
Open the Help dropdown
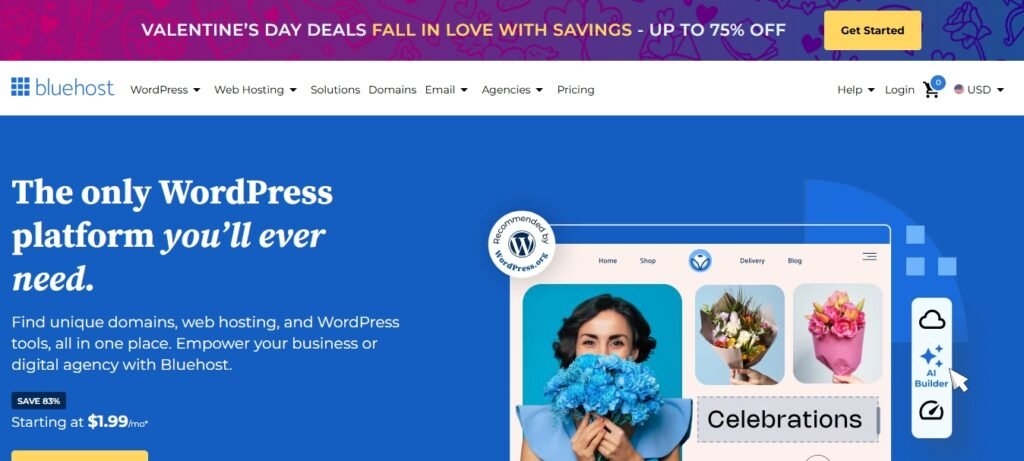coord(856,90)
